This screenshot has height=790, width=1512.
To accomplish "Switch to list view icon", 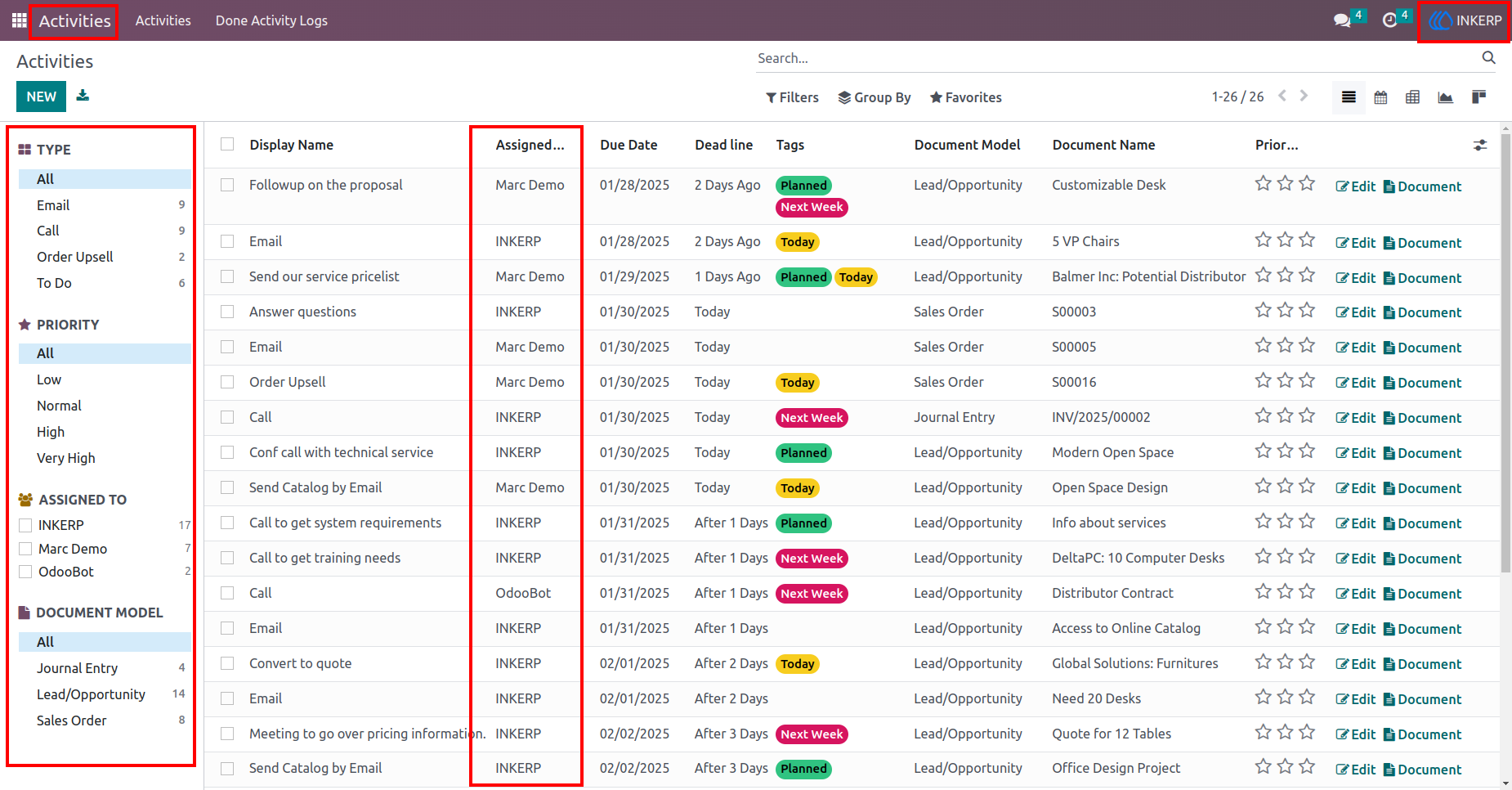I will click(x=1349, y=97).
